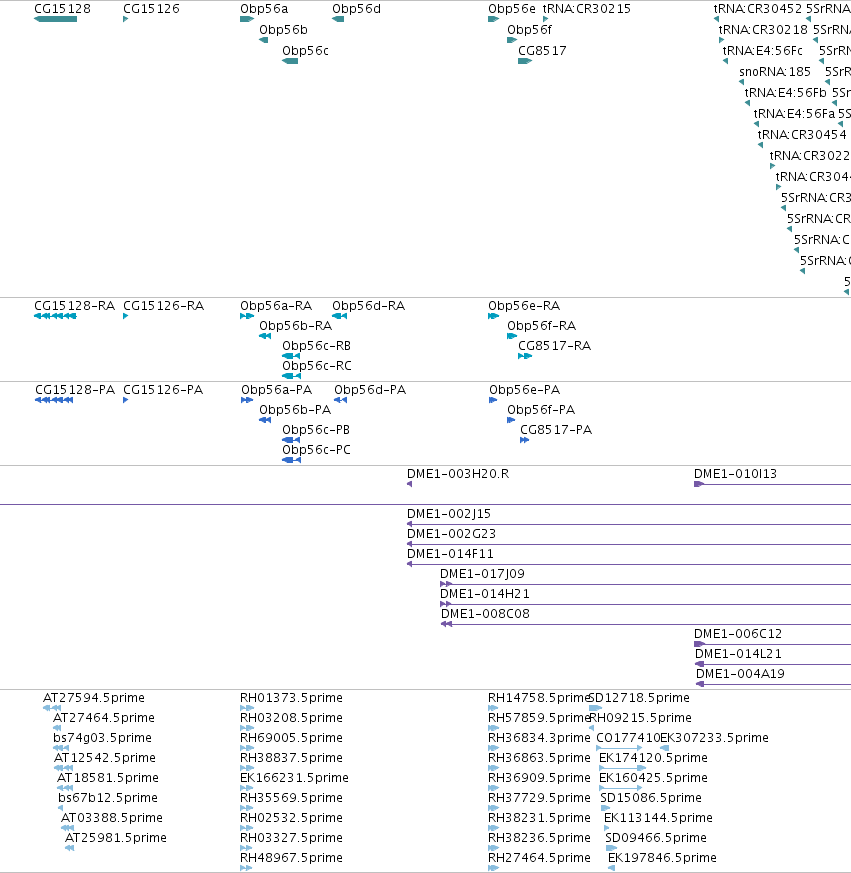Click the Obp56b-RA transcript label

pyautogui.click(x=295, y=326)
